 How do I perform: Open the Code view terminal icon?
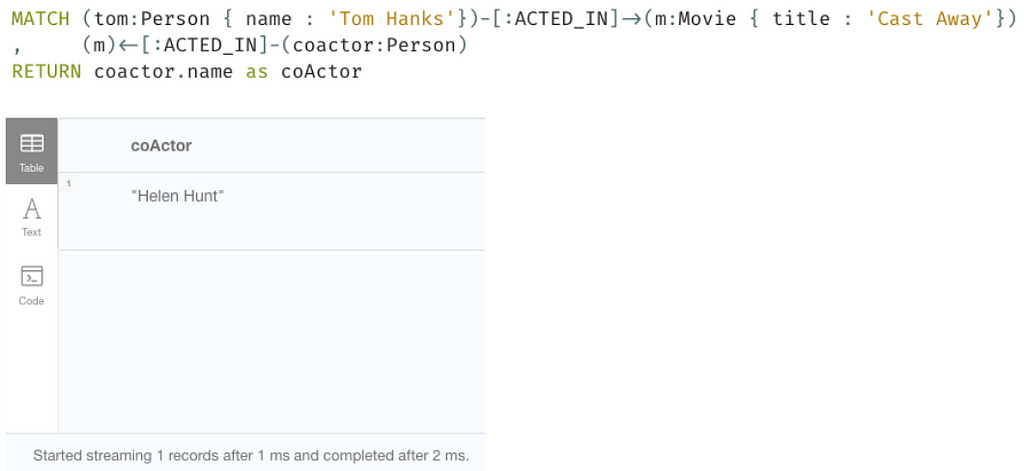(31, 276)
